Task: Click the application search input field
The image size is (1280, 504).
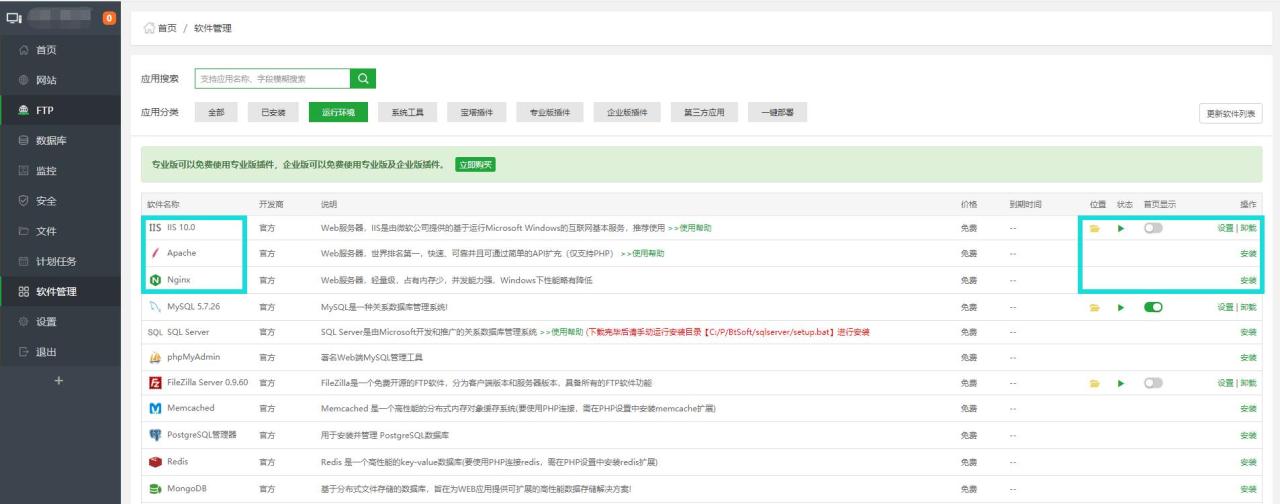Action: pyautogui.click(x=272, y=78)
